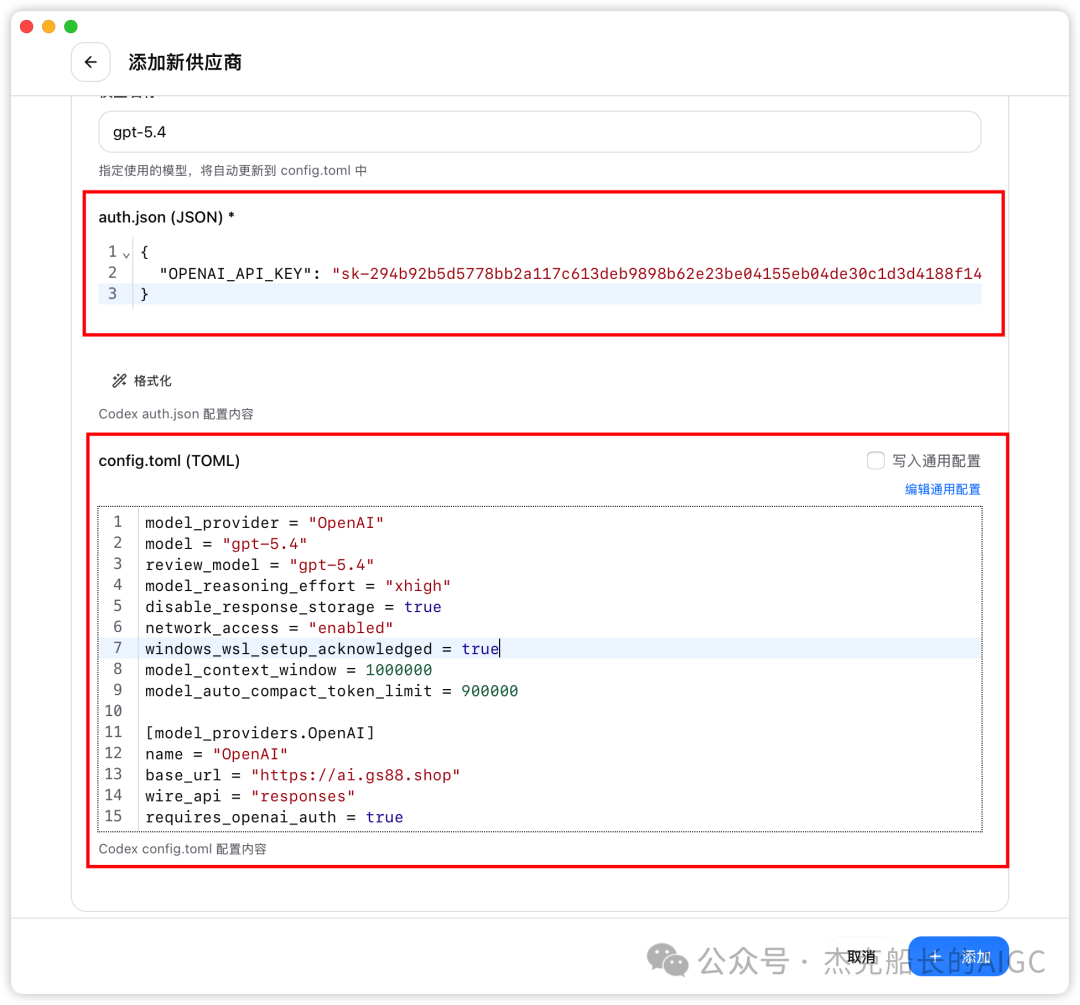The image size is (1080, 1005).
Task: Click the windows_wsl_setup_acknowledged line
Action: [x=322, y=649]
